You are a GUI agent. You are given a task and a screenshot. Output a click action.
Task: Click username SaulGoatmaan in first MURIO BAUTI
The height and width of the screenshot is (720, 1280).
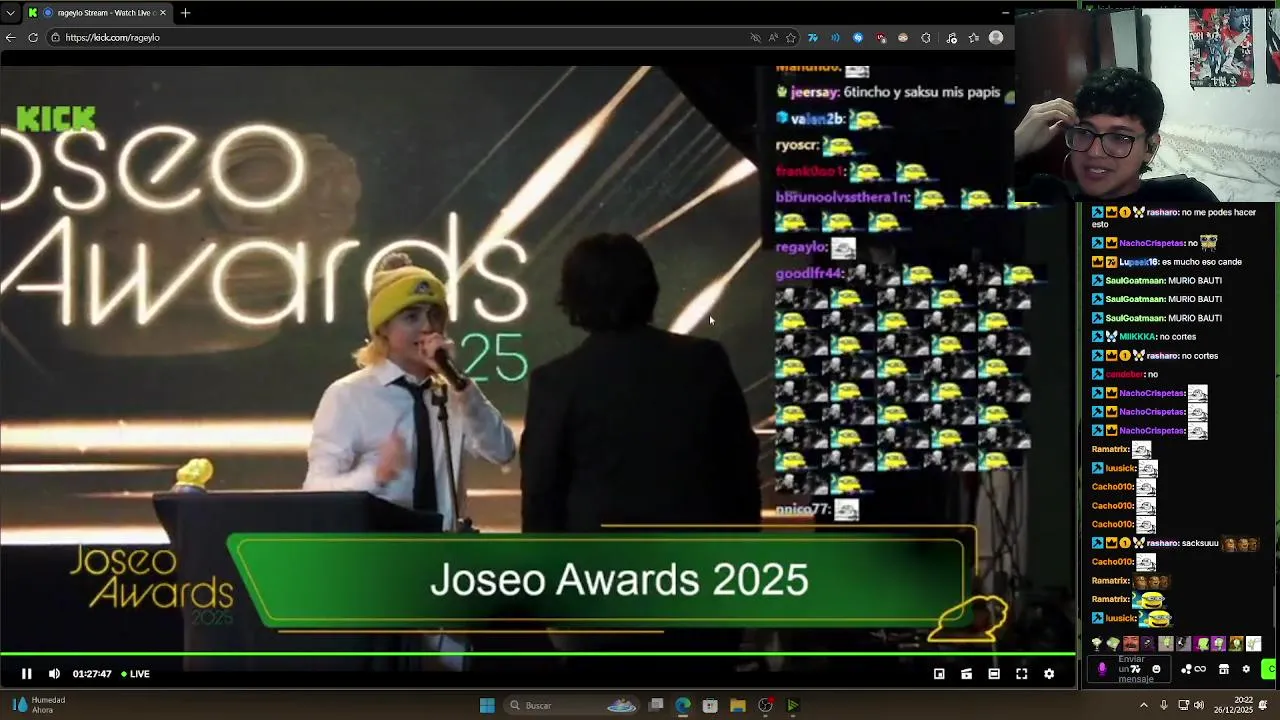1135,281
